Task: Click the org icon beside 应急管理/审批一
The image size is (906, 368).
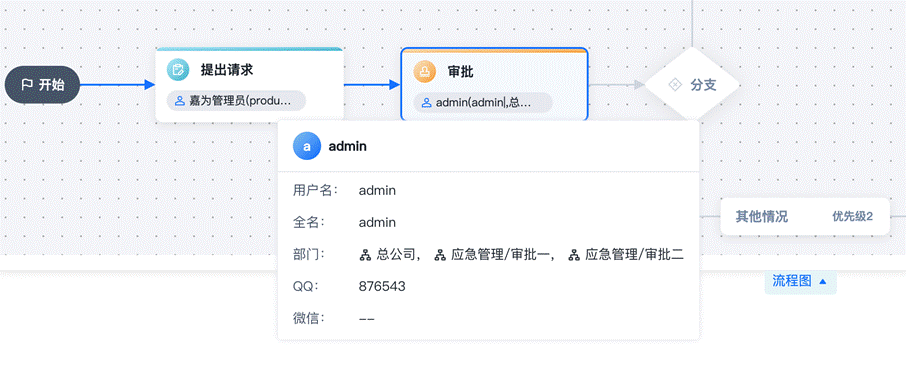Action: [439, 254]
